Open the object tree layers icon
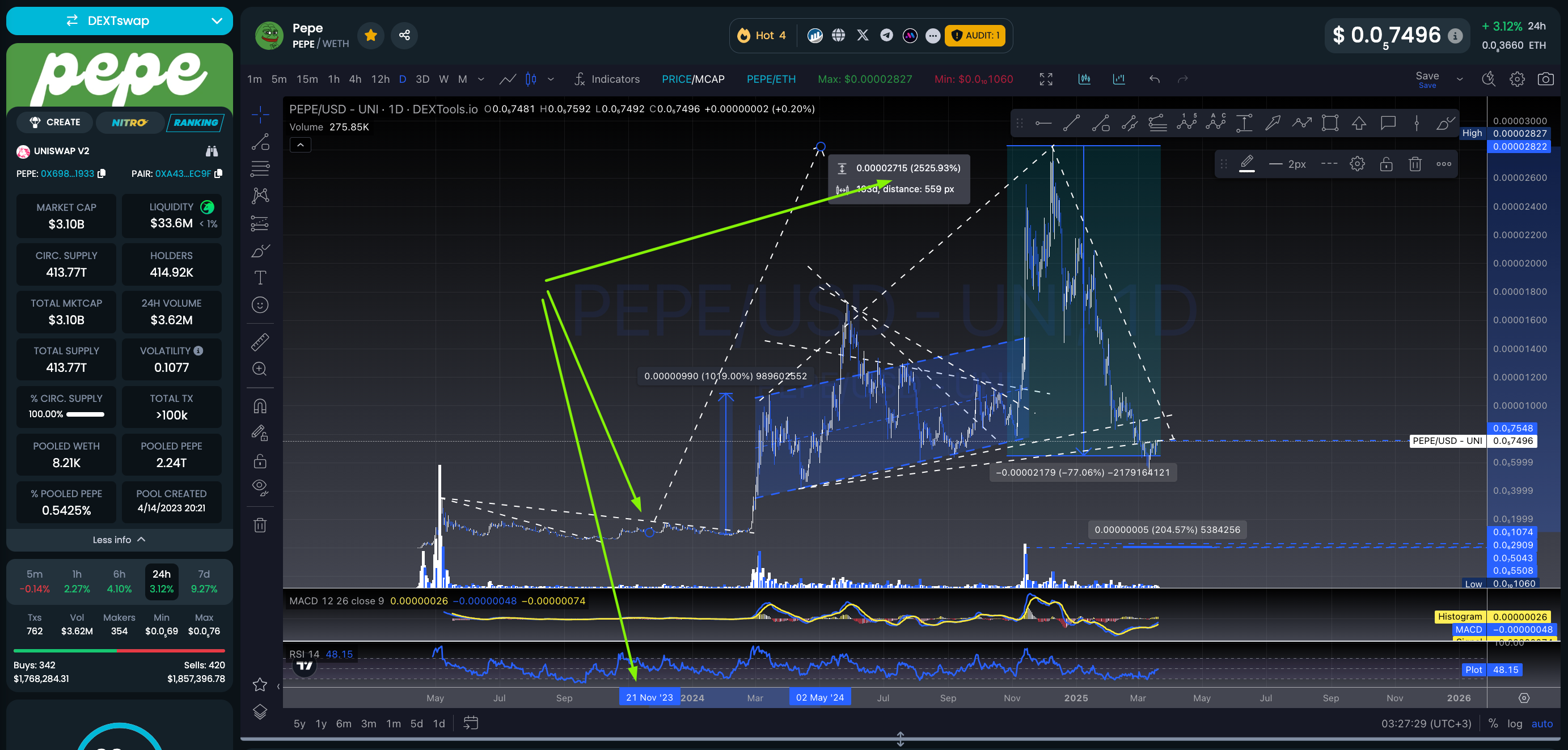The width and height of the screenshot is (1568, 750). [x=260, y=711]
